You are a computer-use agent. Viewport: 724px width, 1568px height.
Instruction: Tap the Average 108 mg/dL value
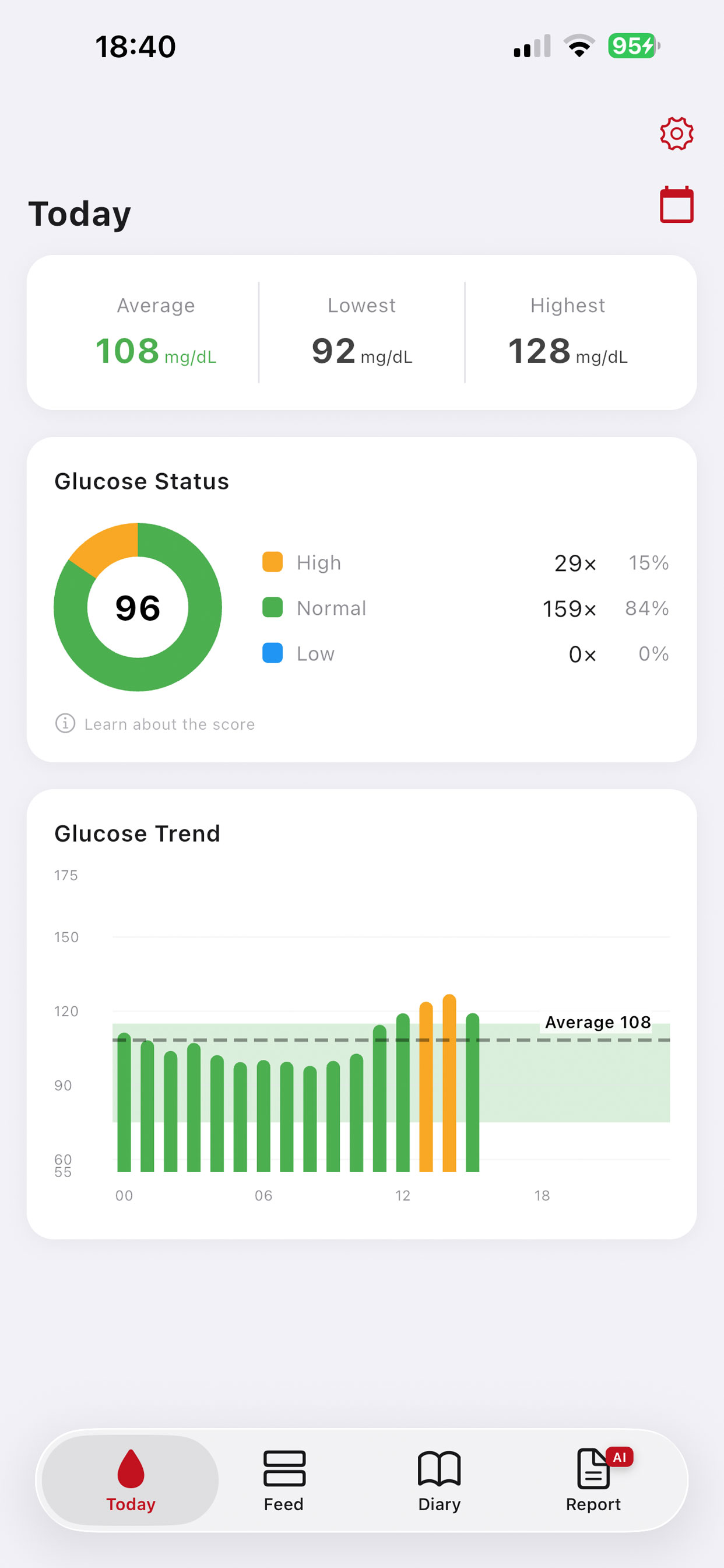pos(156,352)
